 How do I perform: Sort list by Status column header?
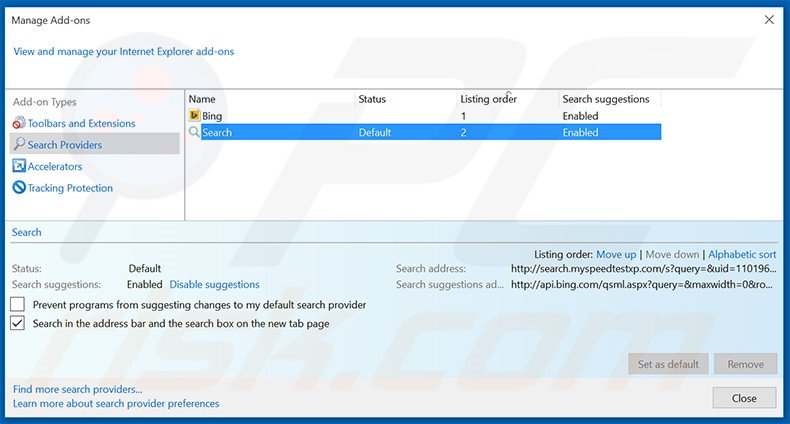[x=372, y=99]
